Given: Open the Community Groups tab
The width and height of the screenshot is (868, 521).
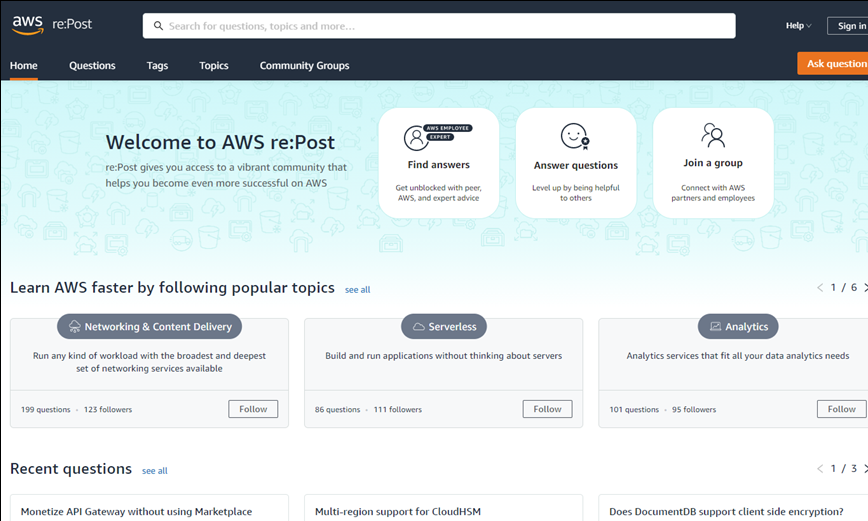Looking at the screenshot, I should click(304, 65).
